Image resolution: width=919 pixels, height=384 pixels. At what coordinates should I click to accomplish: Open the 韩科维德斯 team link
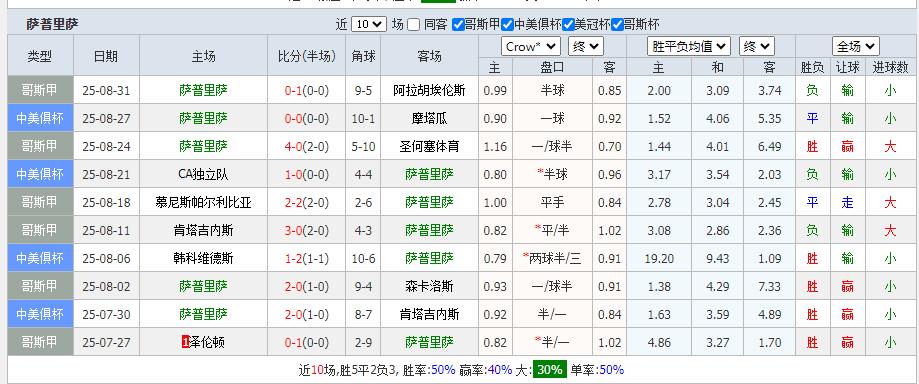(203, 258)
